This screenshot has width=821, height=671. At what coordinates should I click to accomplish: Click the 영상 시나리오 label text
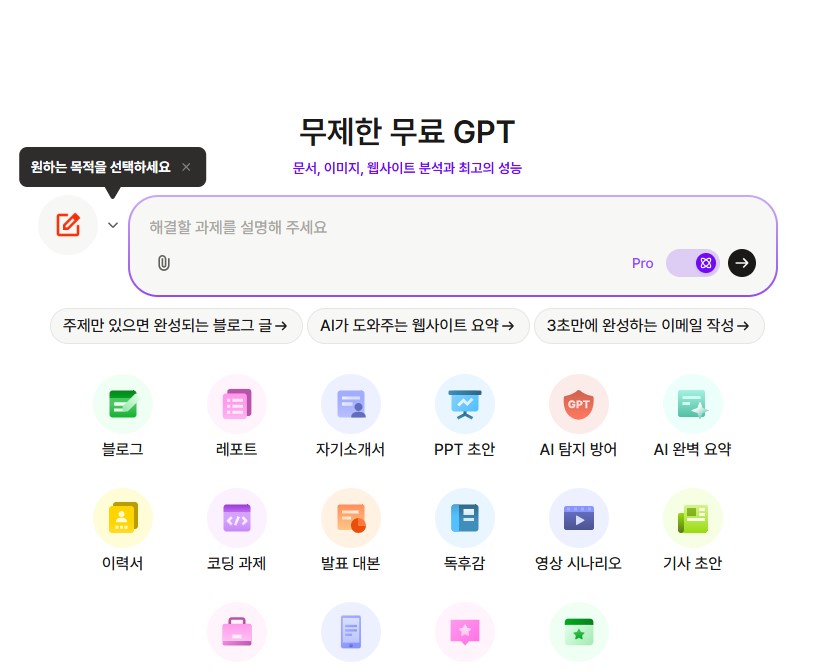tap(579, 563)
